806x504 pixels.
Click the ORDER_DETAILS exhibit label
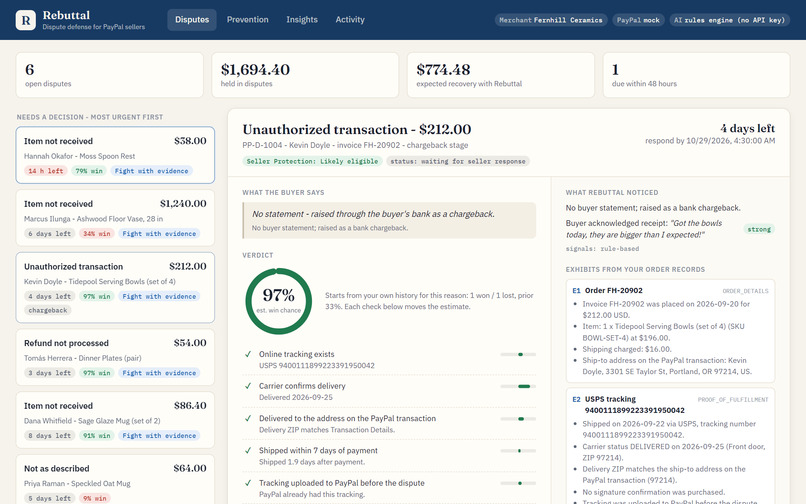745,291
